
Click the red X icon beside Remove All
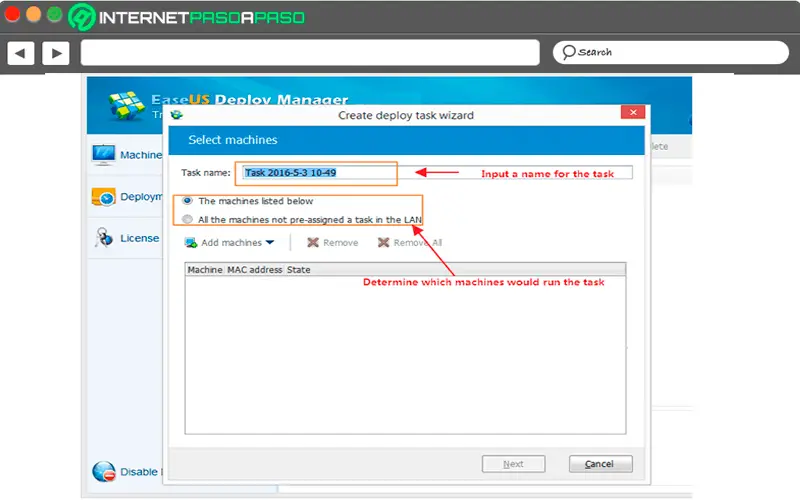click(383, 242)
